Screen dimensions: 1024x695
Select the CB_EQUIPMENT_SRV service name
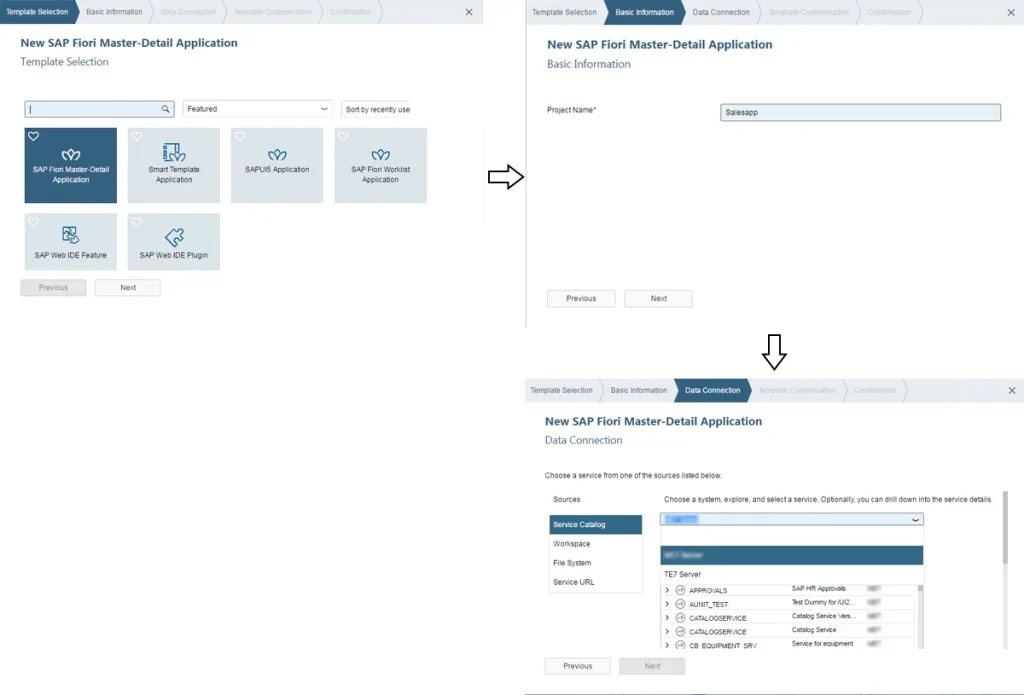723,645
